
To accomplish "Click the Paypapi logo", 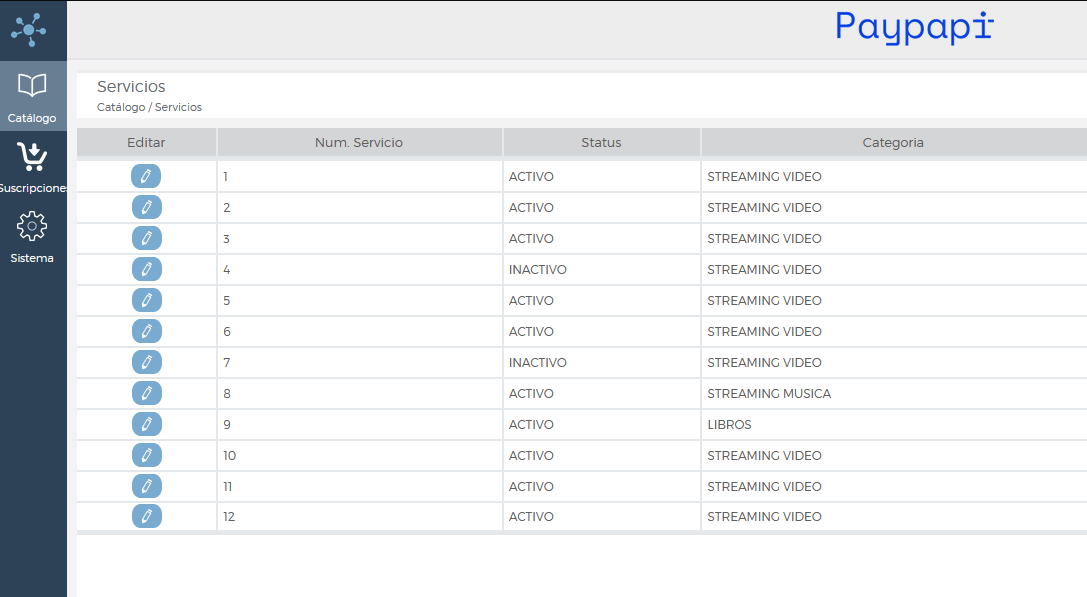I will click(x=914, y=27).
